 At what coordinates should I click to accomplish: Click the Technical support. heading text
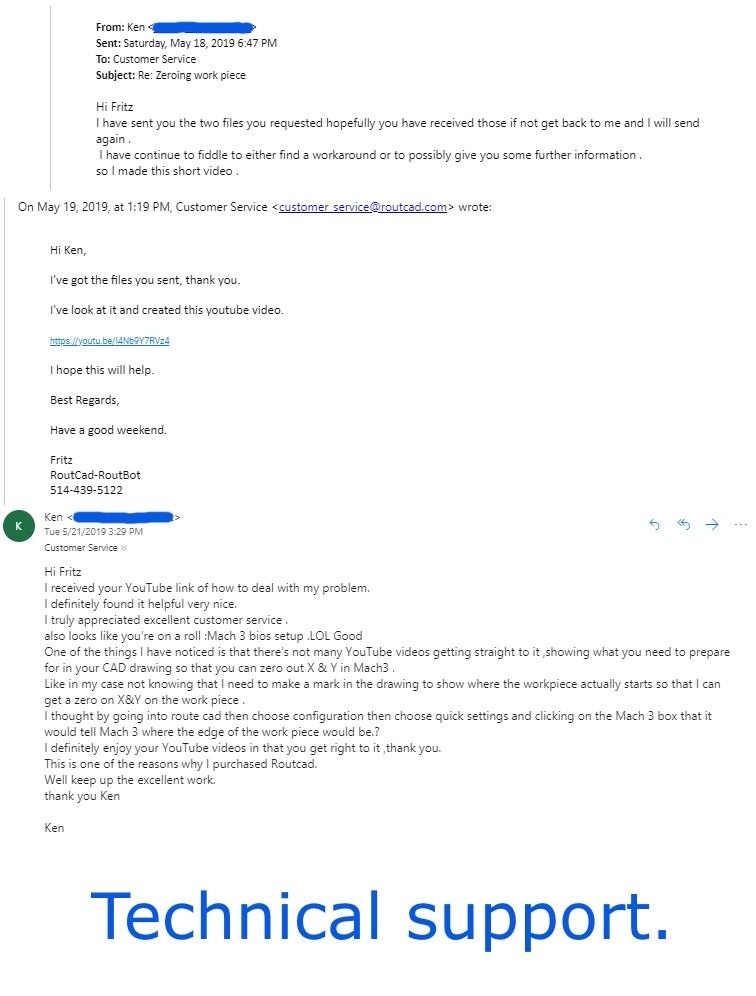pos(379,917)
